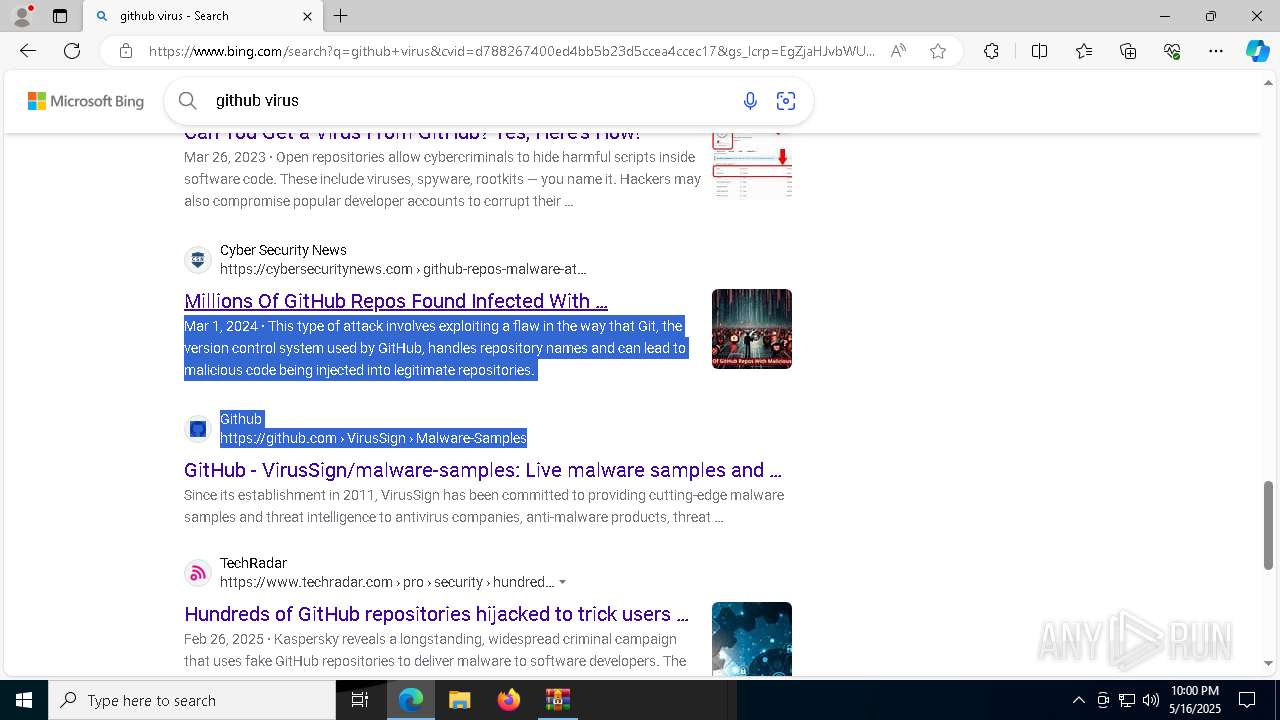Launch Firefox from the taskbar
The height and width of the screenshot is (720, 1280).
click(509, 700)
